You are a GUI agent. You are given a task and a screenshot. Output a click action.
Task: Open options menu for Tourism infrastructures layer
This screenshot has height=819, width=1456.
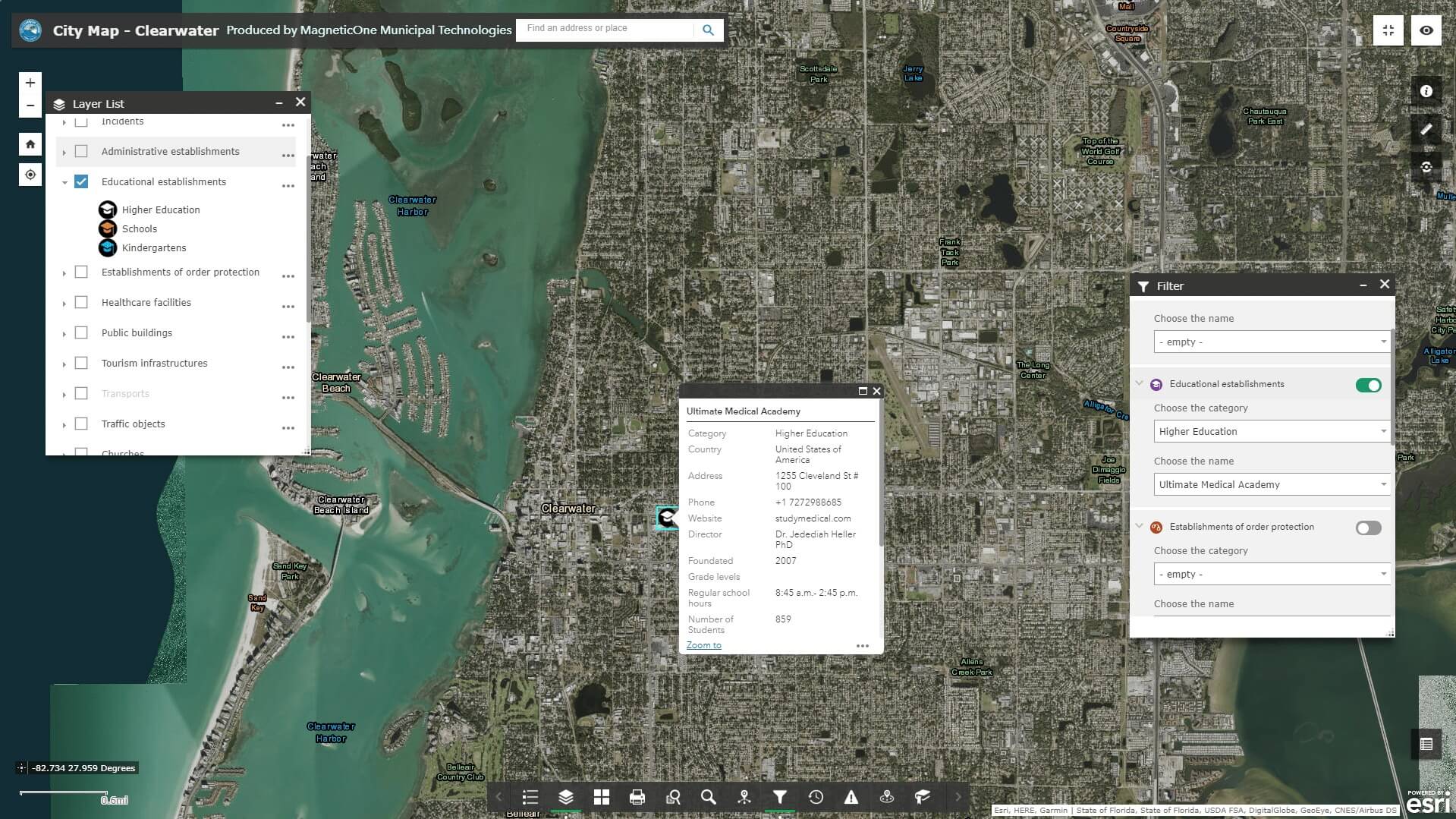pyautogui.click(x=288, y=367)
